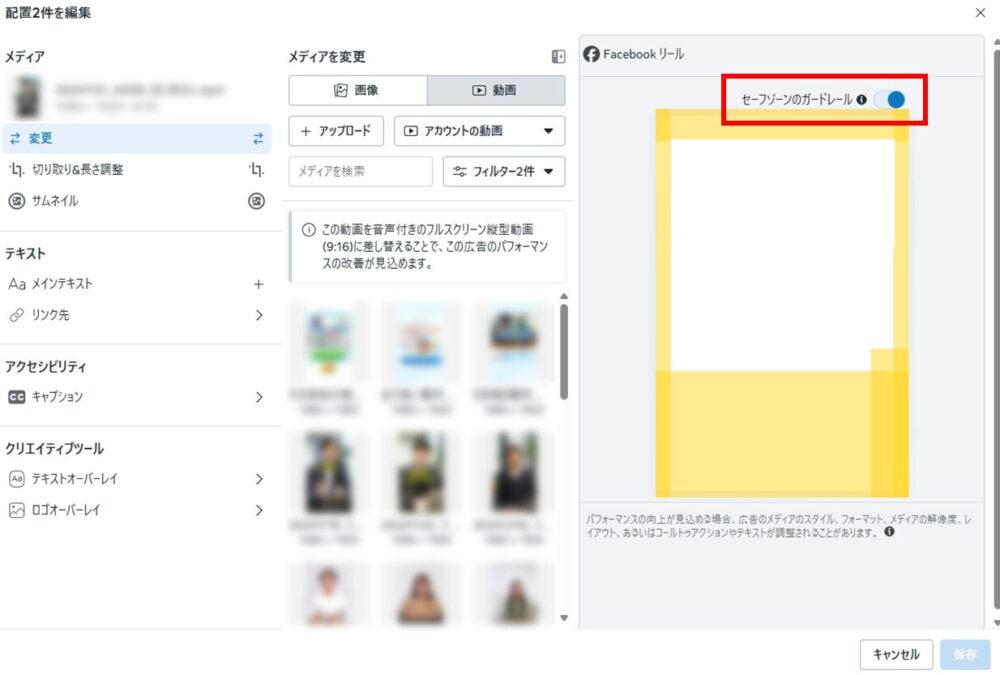Disable the セーフゾーンのガードレール toggle
The image size is (1000, 675).
(x=889, y=99)
